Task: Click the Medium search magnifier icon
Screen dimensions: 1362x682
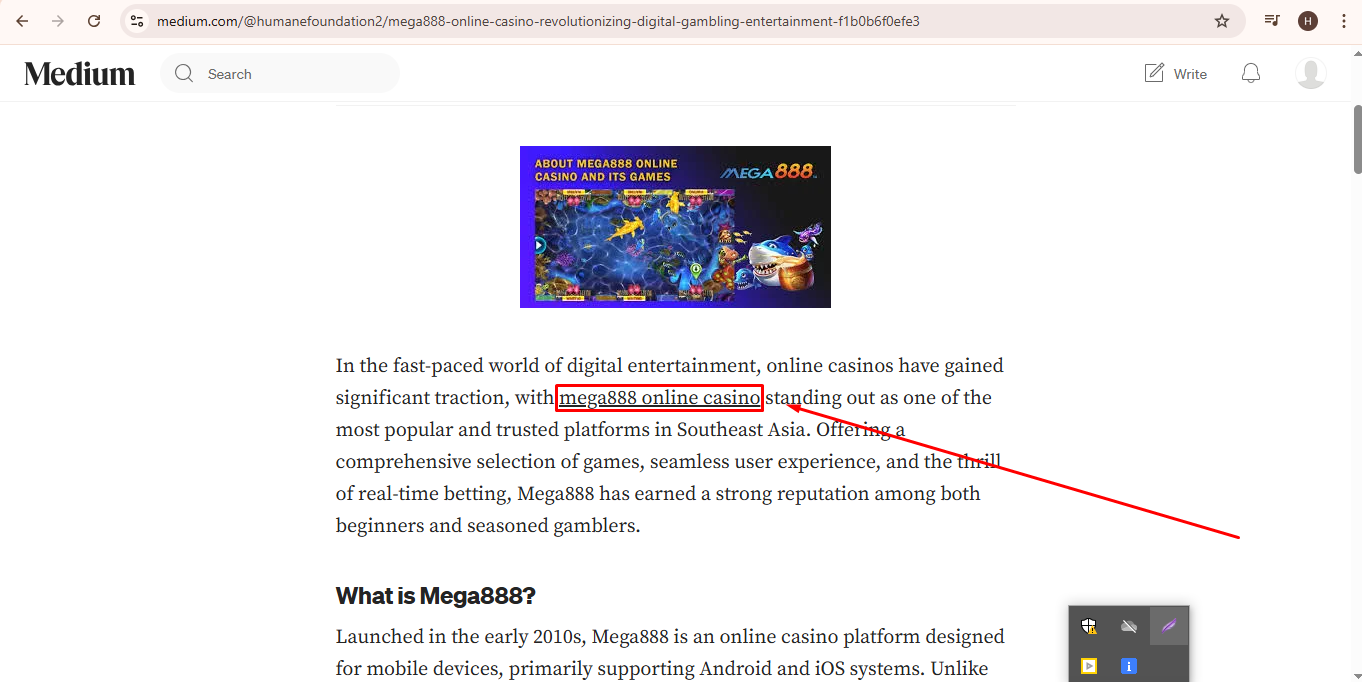Action: pos(184,73)
